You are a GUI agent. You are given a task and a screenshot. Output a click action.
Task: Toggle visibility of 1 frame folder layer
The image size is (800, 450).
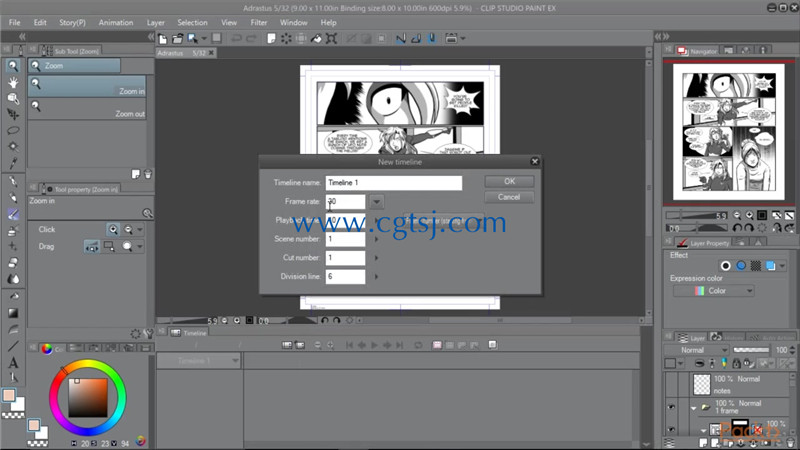click(671, 407)
